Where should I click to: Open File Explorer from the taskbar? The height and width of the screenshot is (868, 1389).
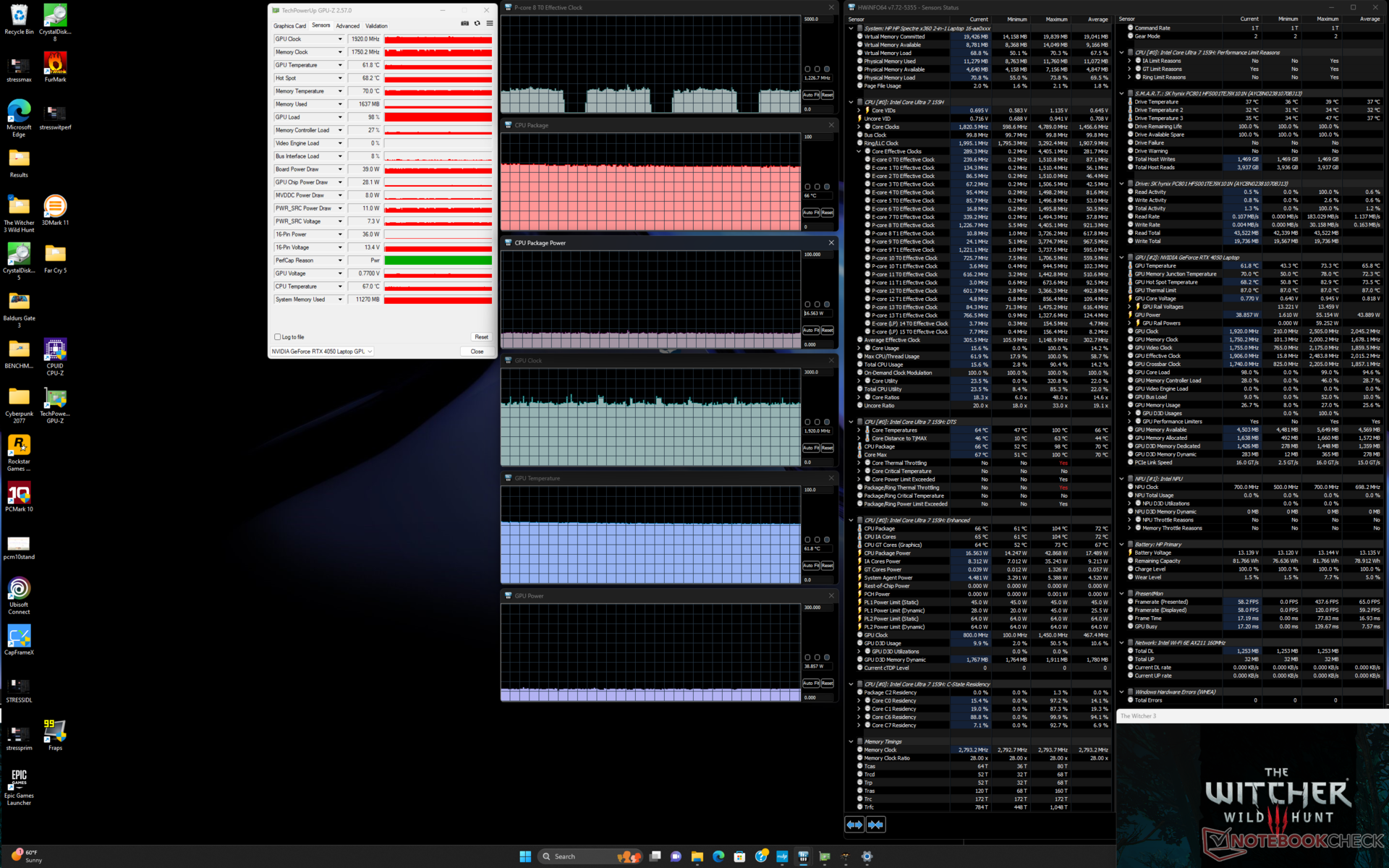697,856
